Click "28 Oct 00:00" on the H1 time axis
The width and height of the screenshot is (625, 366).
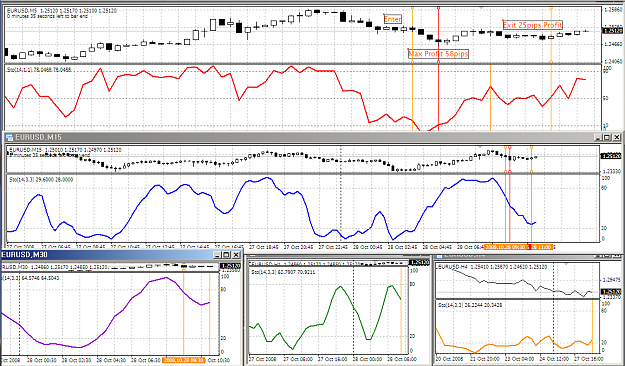367,359
